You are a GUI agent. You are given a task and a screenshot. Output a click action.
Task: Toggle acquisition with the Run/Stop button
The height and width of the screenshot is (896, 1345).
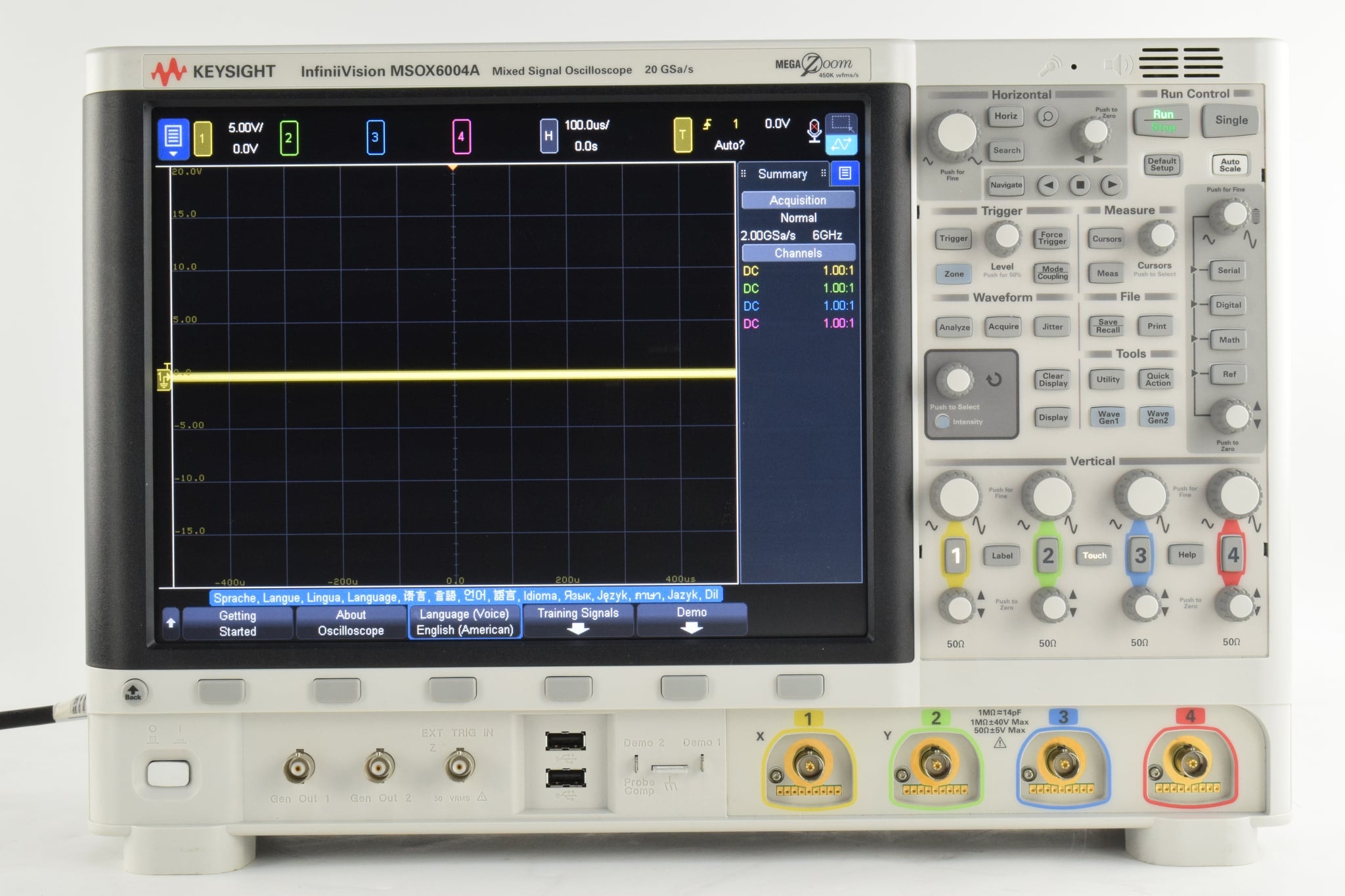pos(1161,121)
